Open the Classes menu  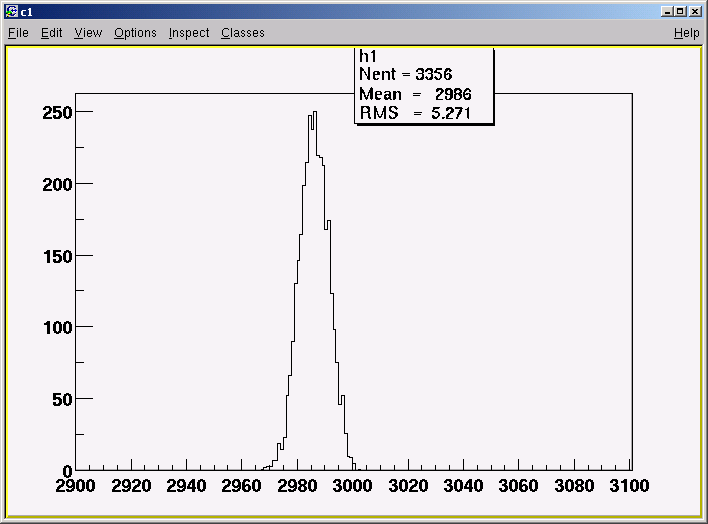(x=242, y=33)
